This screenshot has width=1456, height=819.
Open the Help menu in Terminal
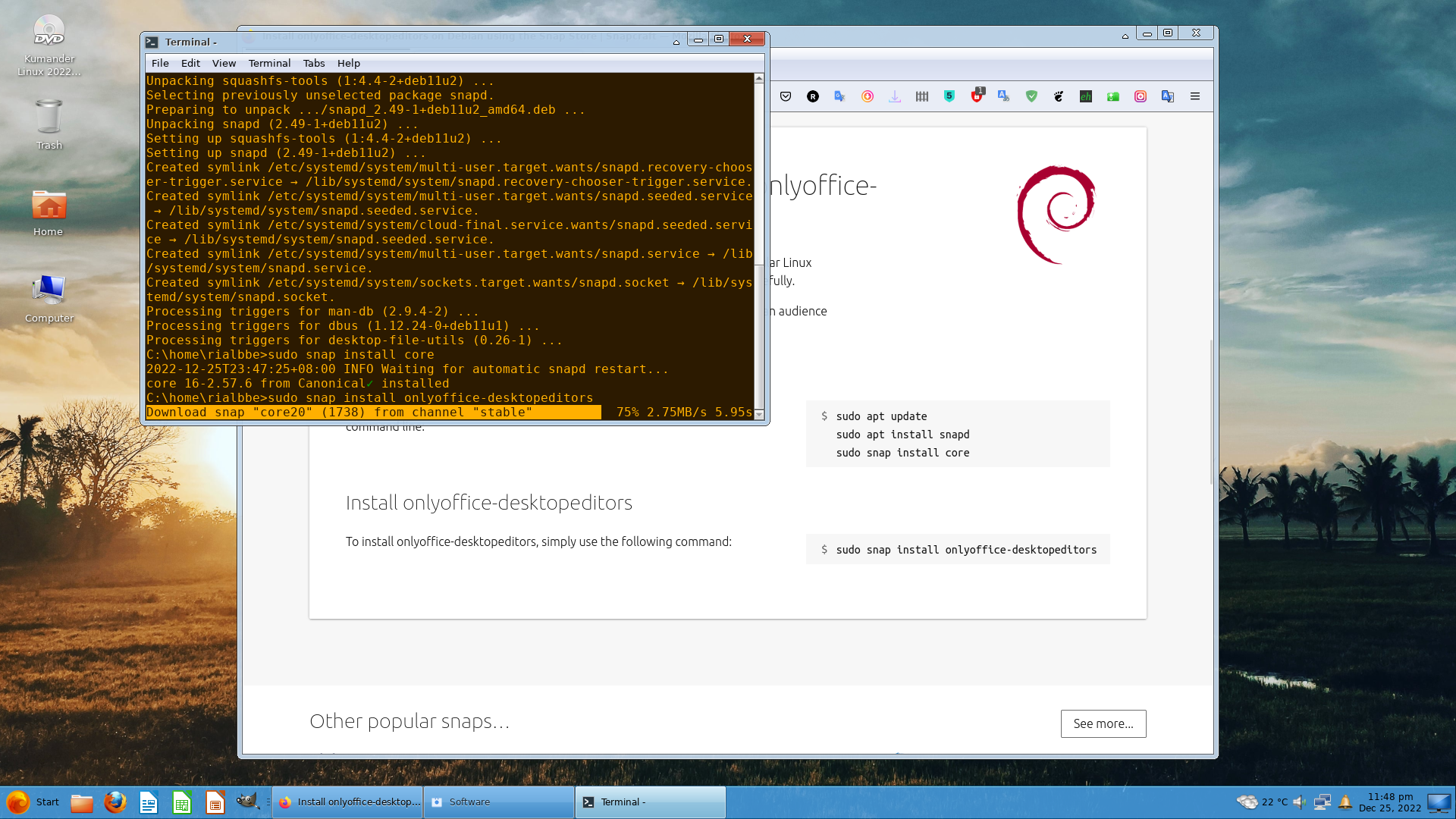[x=349, y=63]
